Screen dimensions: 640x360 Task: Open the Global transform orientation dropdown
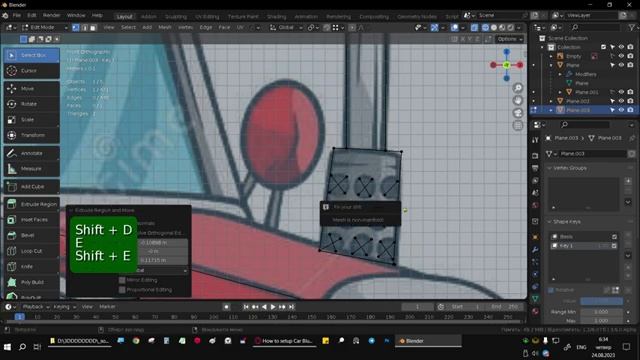coord(286,27)
